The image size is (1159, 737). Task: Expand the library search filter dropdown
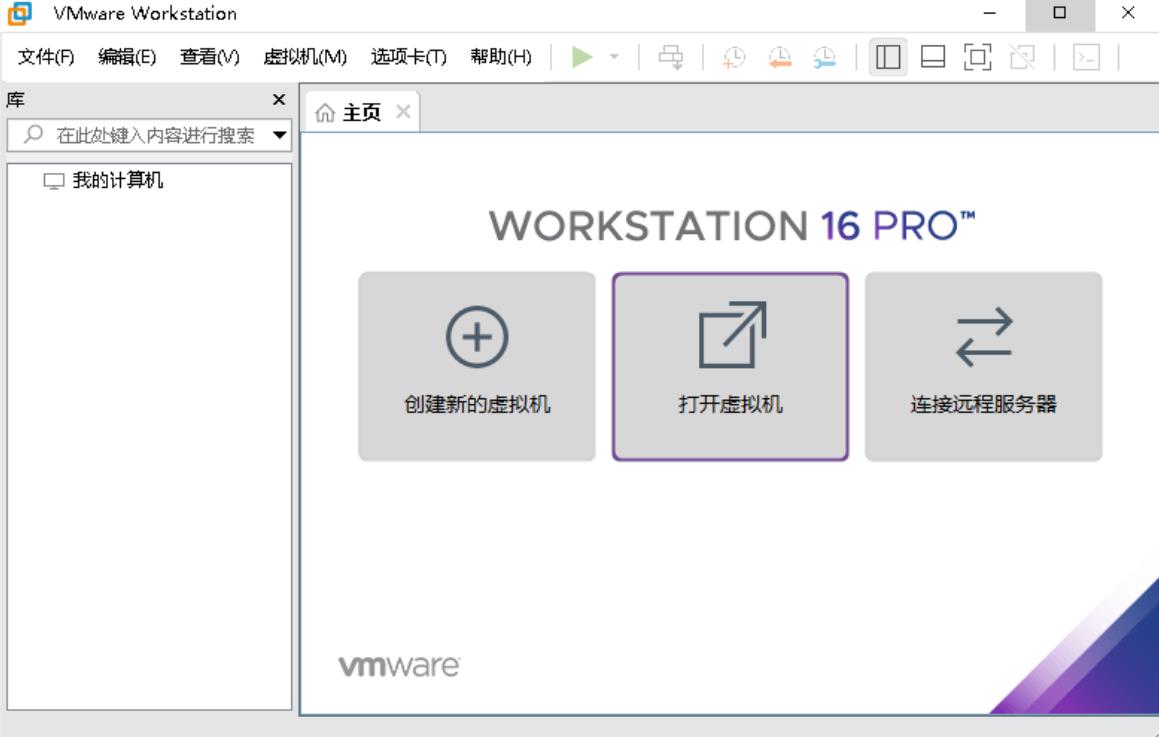[279, 135]
